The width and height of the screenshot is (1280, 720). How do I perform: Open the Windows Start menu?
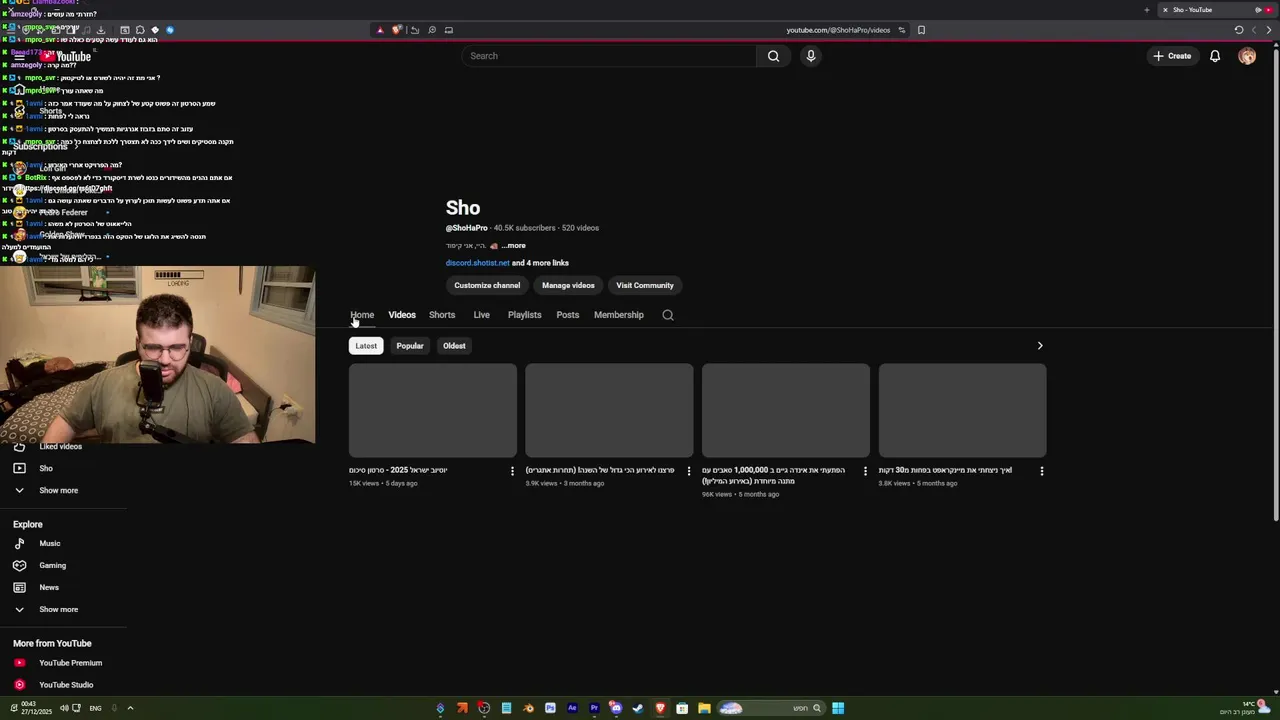pyautogui.click(x=838, y=708)
